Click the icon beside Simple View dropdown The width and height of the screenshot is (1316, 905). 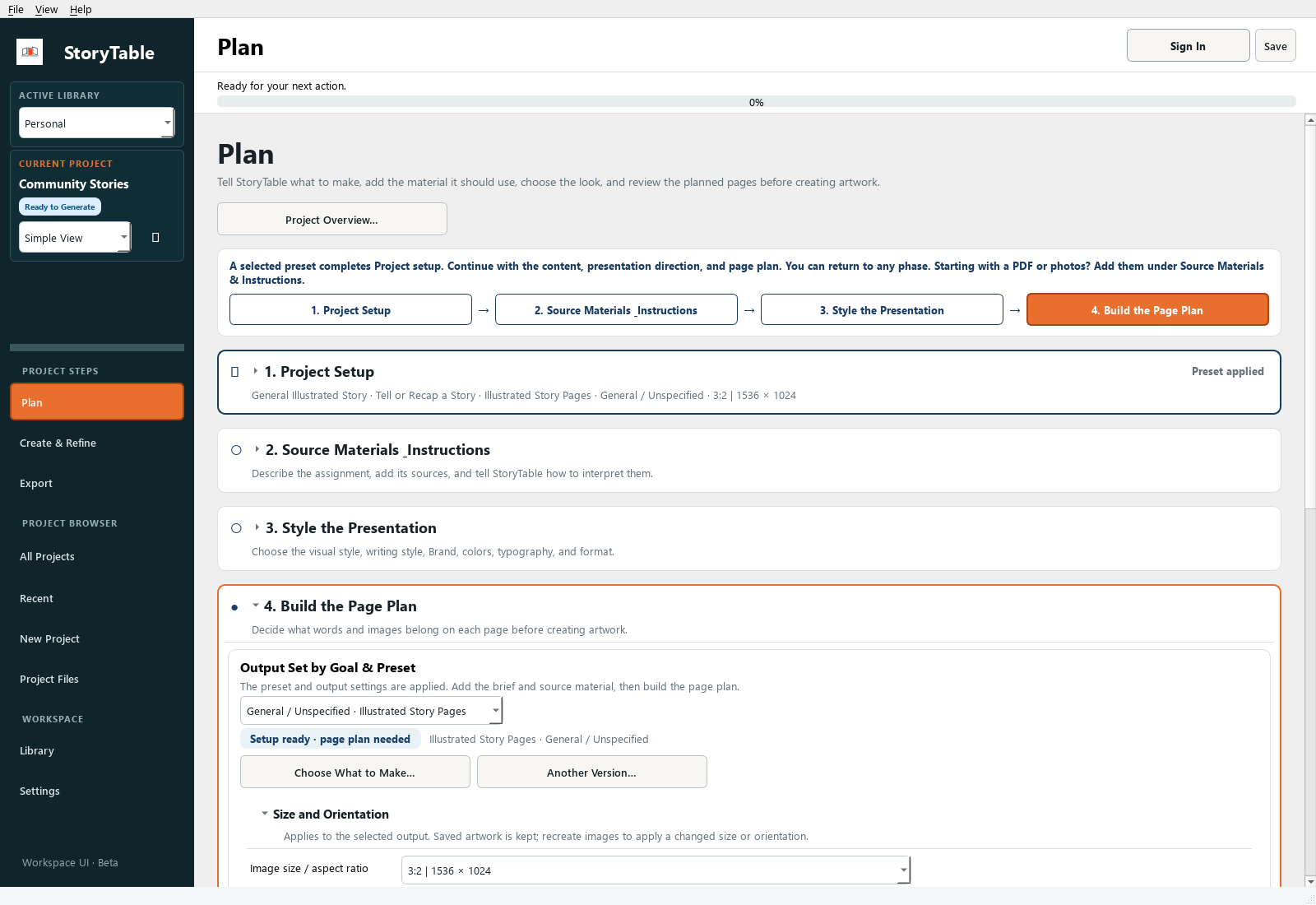click(x=155, y=238)
